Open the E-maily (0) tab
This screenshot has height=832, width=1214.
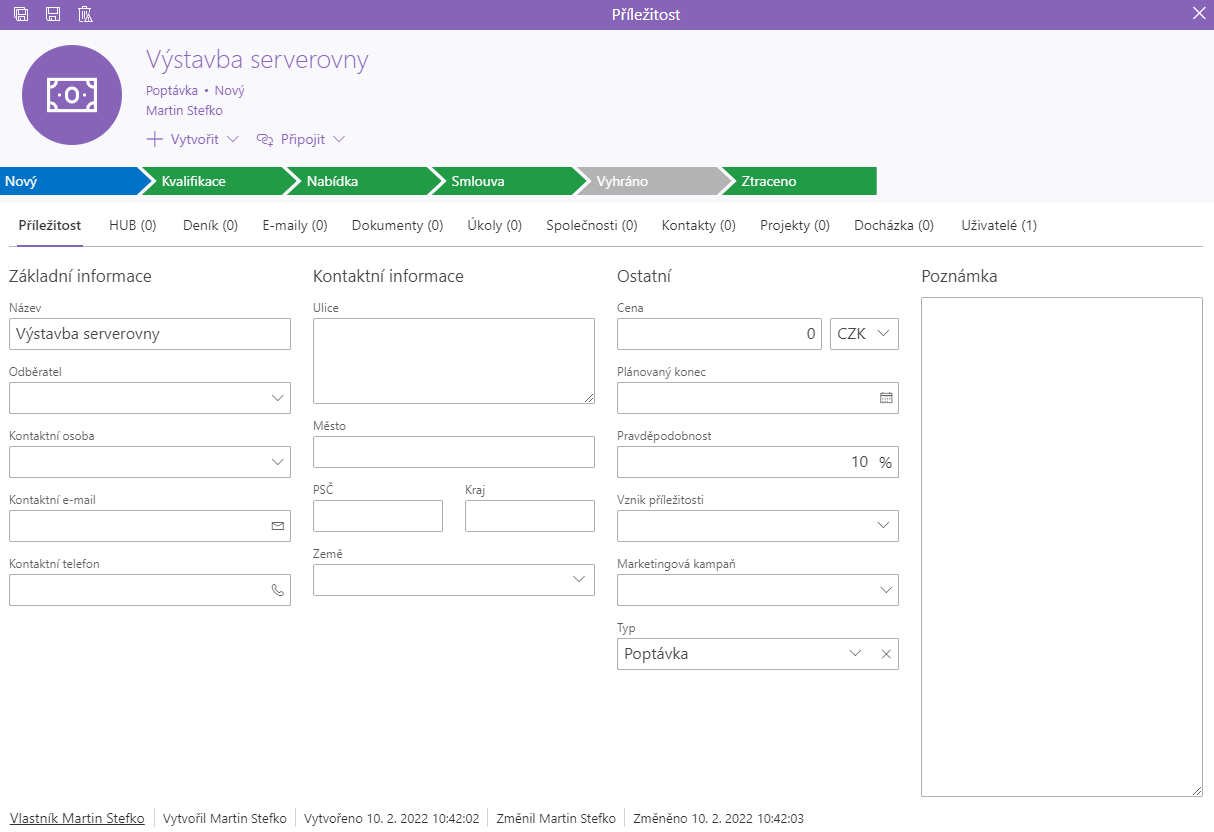click(295, 226)
